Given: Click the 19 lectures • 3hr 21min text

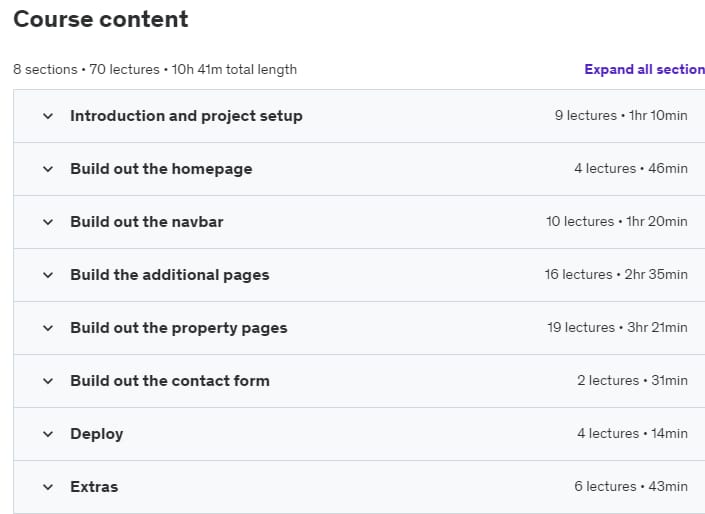Looking at the screenshot, I should [x=617, y=328].
